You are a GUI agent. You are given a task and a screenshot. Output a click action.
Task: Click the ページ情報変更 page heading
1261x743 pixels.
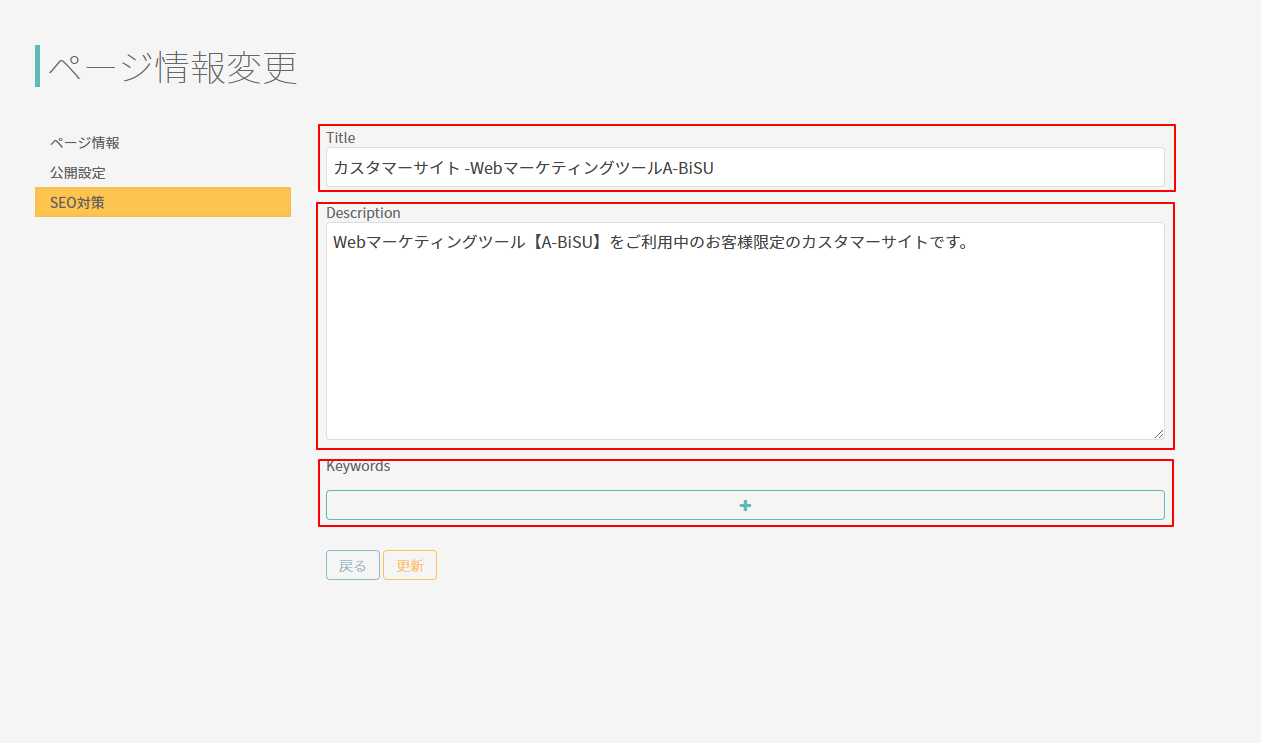tap(173, 67)
